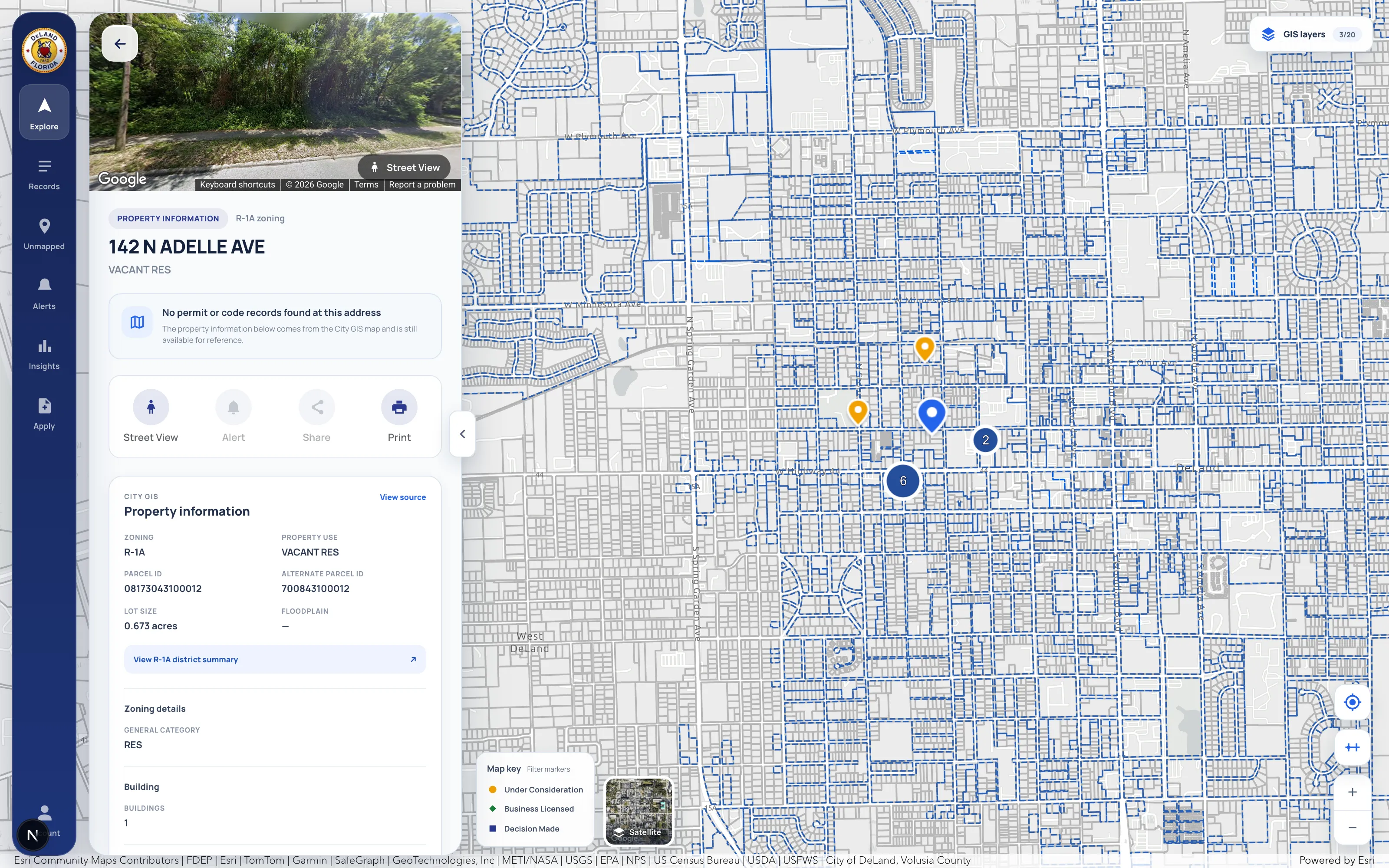Image resolution: width=1389 pixels, height=868 pixels.
Task: Toggle Under Consideration marker filter
Action: (x=536, y=790)
